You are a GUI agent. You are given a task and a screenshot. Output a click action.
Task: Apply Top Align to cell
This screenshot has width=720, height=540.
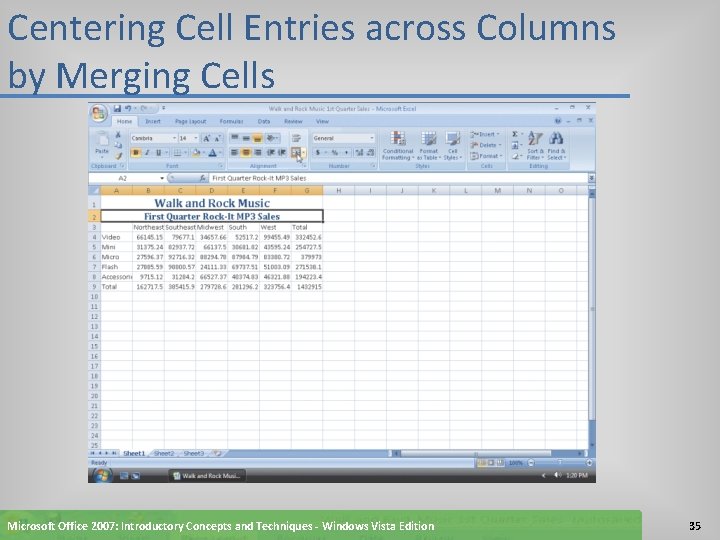[x=234, y=138]
